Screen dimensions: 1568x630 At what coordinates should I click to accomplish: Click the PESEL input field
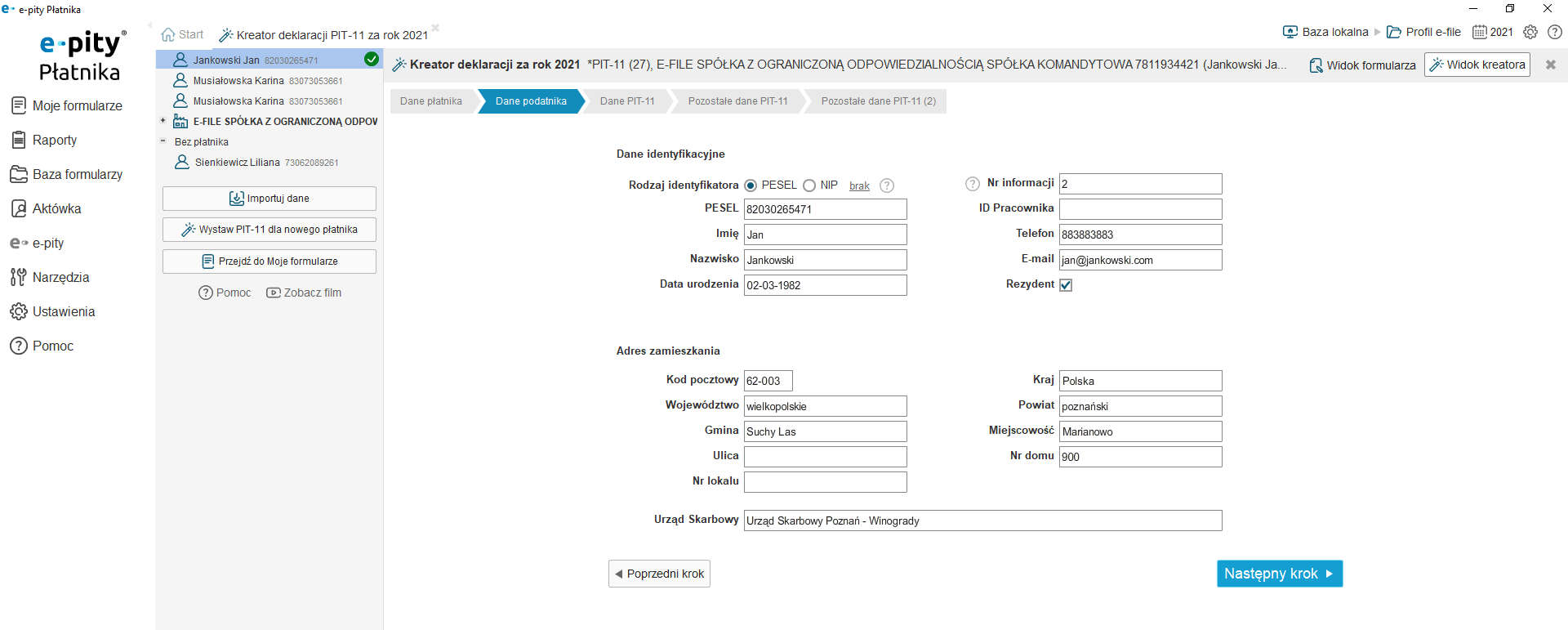826,209
